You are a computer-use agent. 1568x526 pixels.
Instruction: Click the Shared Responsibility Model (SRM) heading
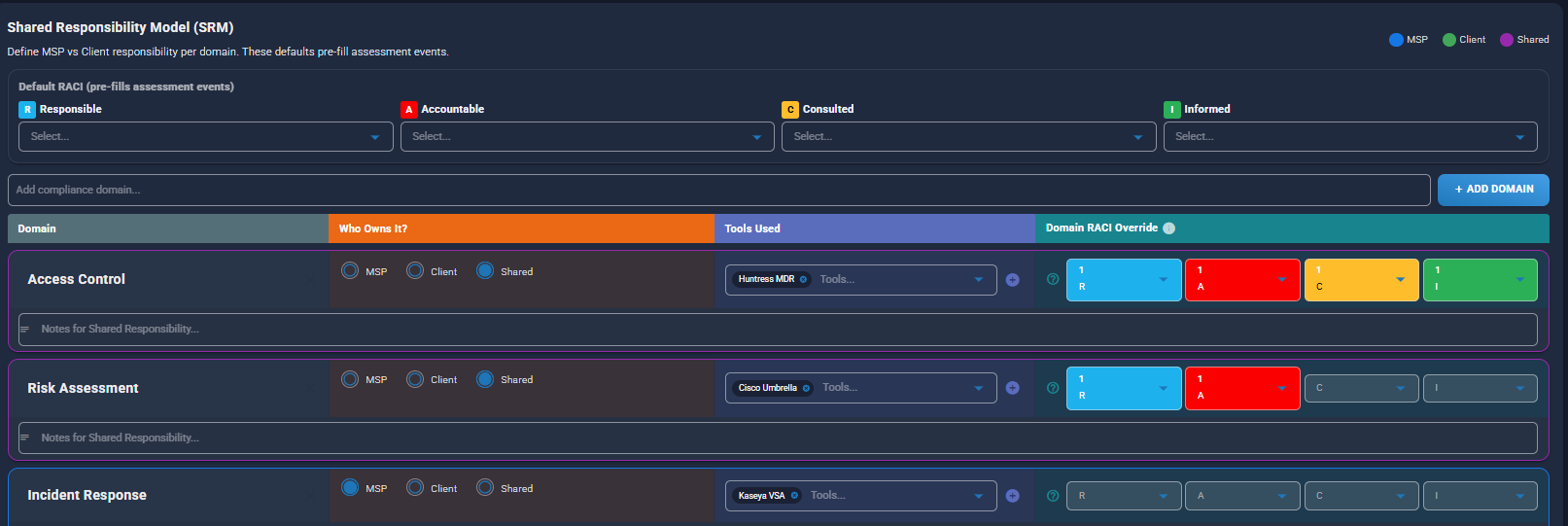click(121, 27)
